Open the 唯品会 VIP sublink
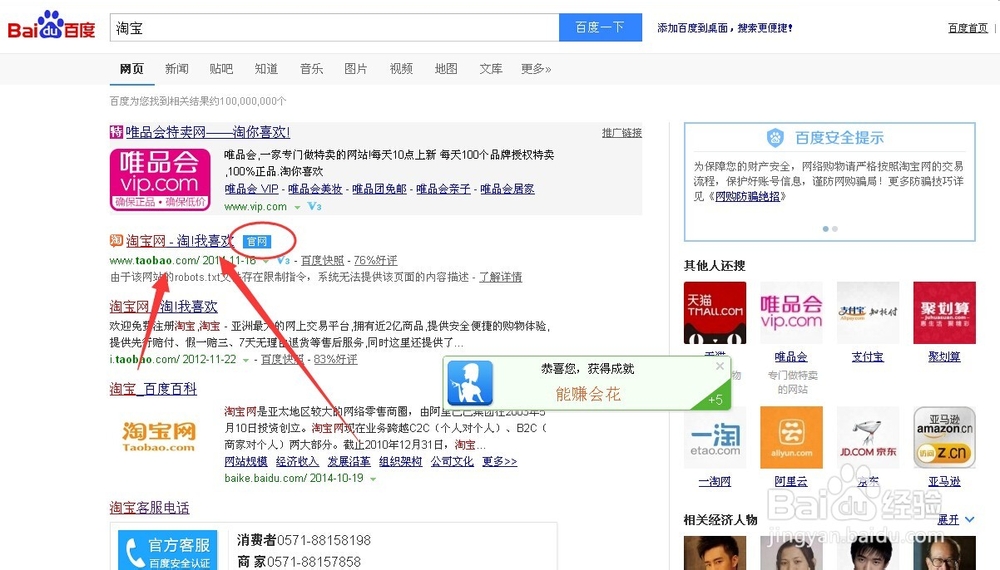The image size is (1000, 570). 251,189
